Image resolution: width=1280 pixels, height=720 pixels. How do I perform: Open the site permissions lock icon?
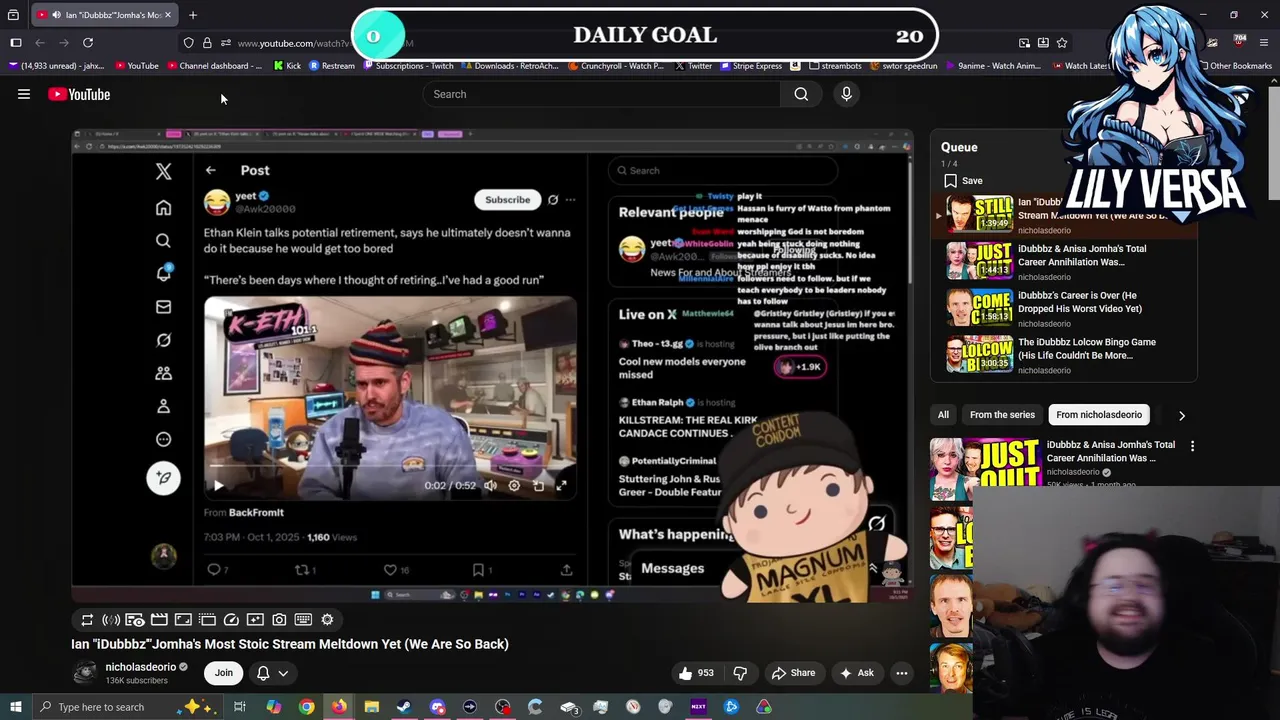[x=207, y=43]
